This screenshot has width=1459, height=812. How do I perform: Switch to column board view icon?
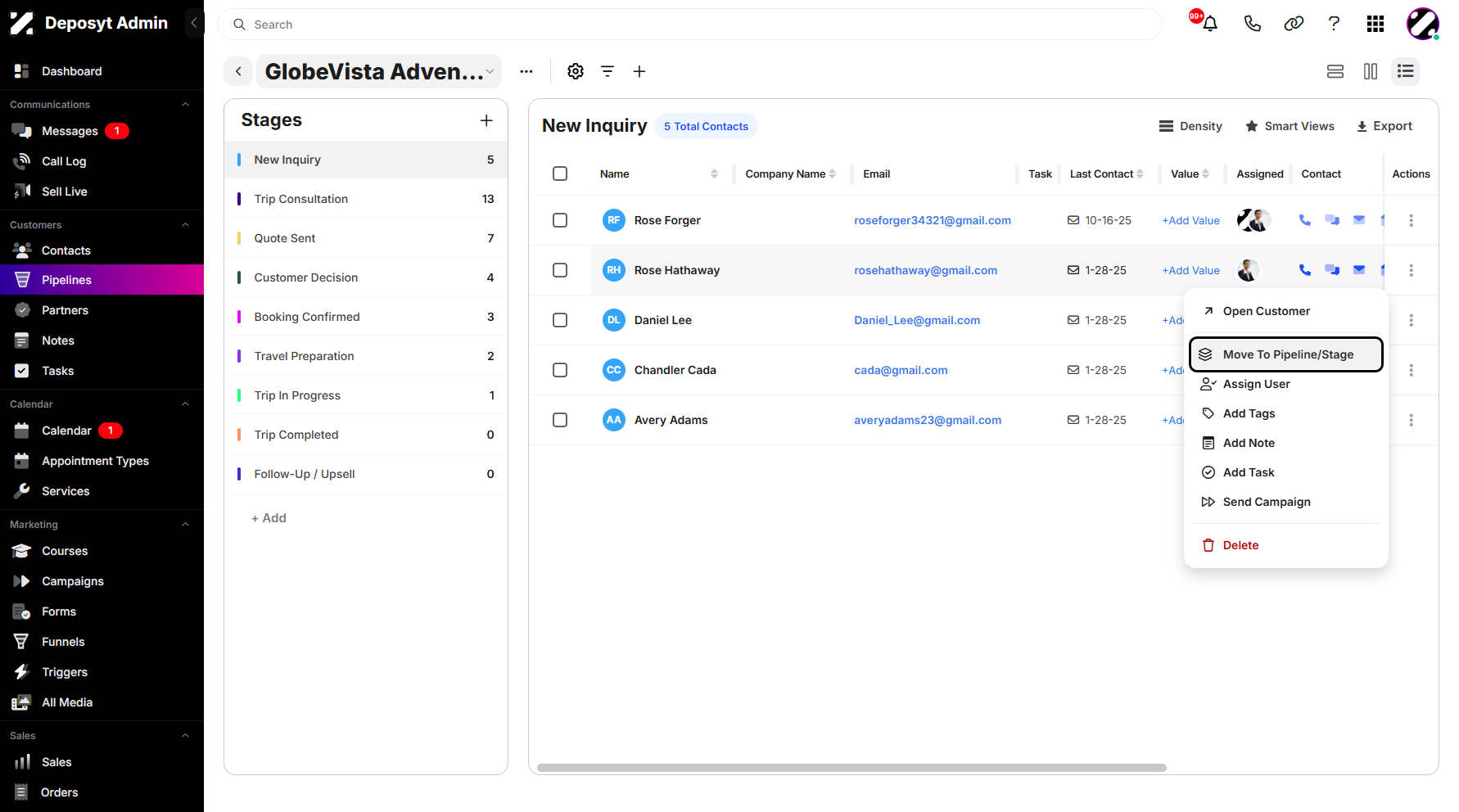click(x=1371, y=71)
